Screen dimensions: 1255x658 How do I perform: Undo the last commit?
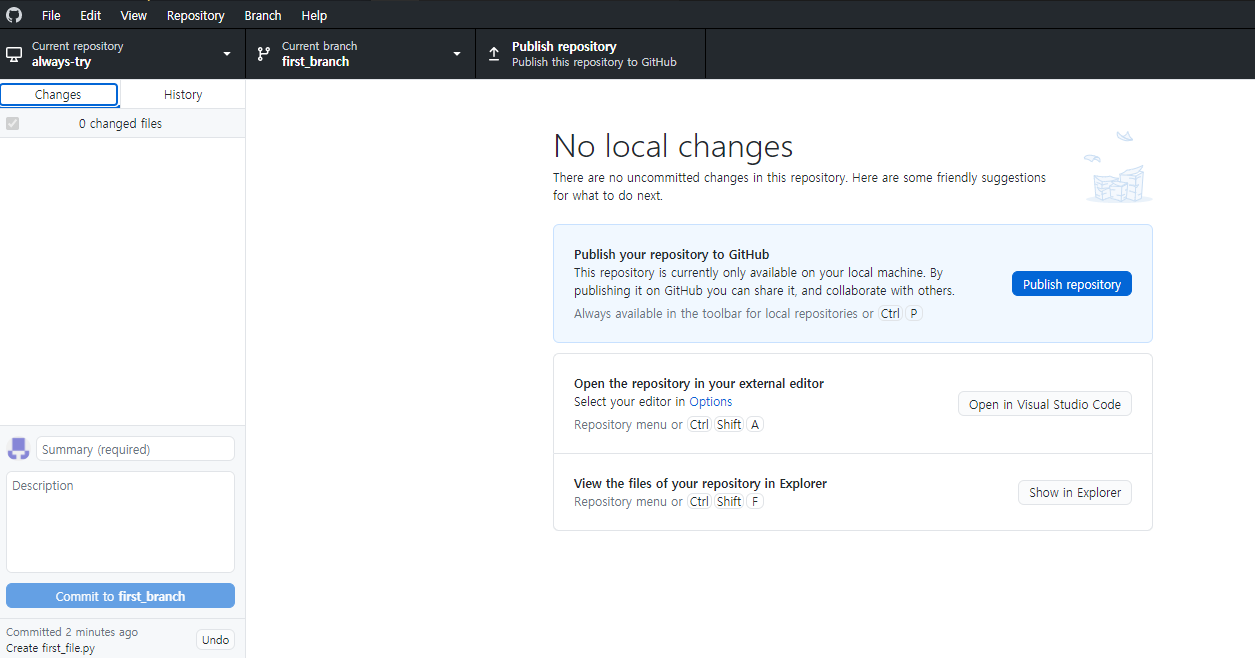coord(215,640)
